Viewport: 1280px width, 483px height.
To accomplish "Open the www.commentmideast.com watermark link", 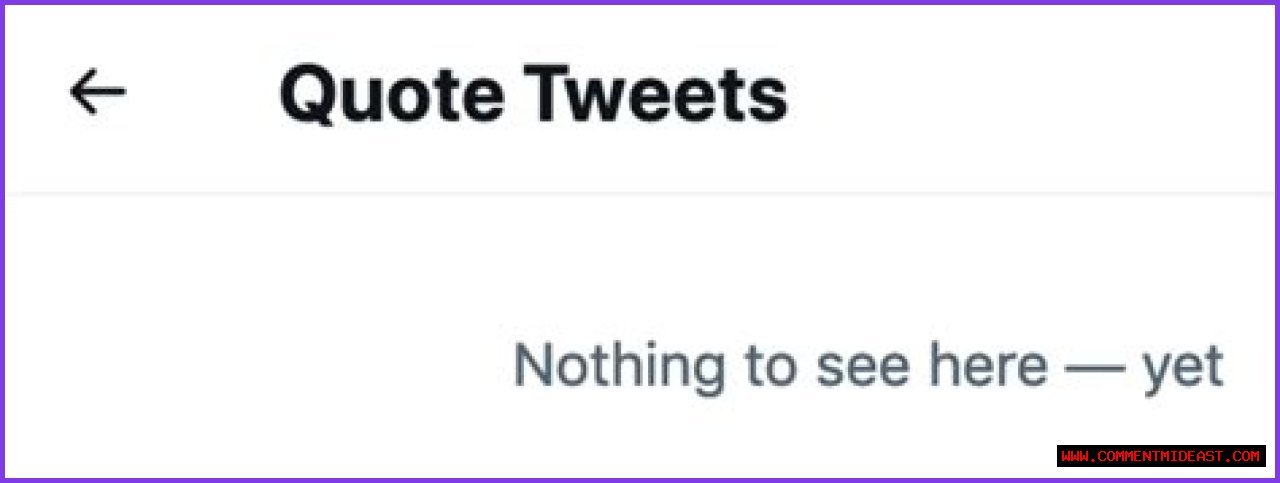I will pos(1160,456).
